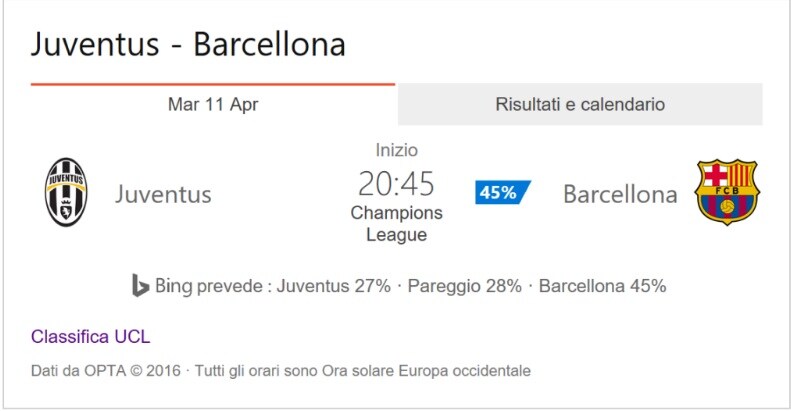Image resolution: width=791 pixels, height=411 pixels.
Task: Click the Juventus - Barcellona heading
Action: point(188,44)
